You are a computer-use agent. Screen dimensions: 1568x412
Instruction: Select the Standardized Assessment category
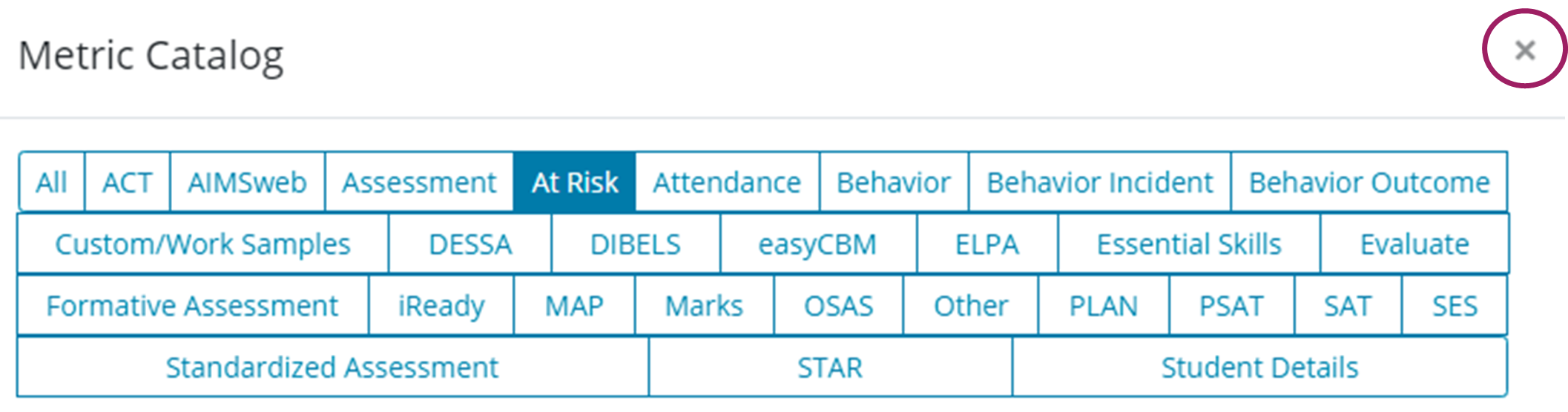tap(332, 367)
